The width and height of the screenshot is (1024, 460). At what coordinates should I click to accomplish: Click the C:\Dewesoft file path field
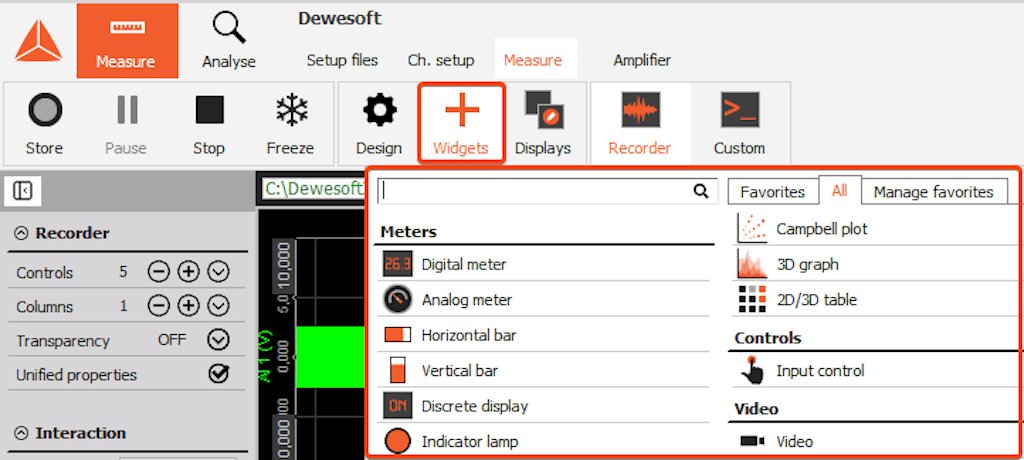313,189
